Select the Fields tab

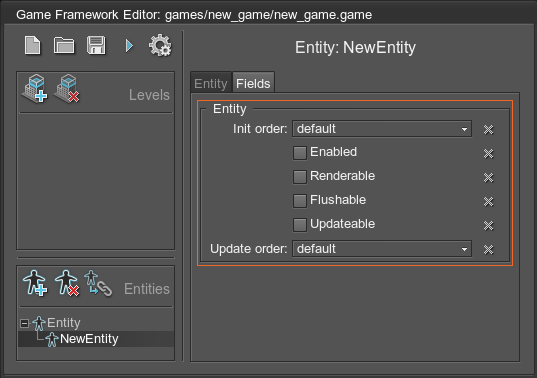[x=253, y=83]
